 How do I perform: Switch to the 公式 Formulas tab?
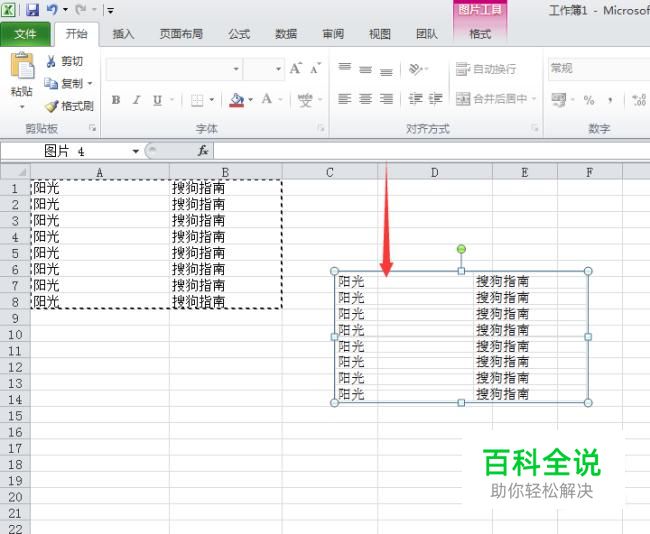click(x=239, y=34)
